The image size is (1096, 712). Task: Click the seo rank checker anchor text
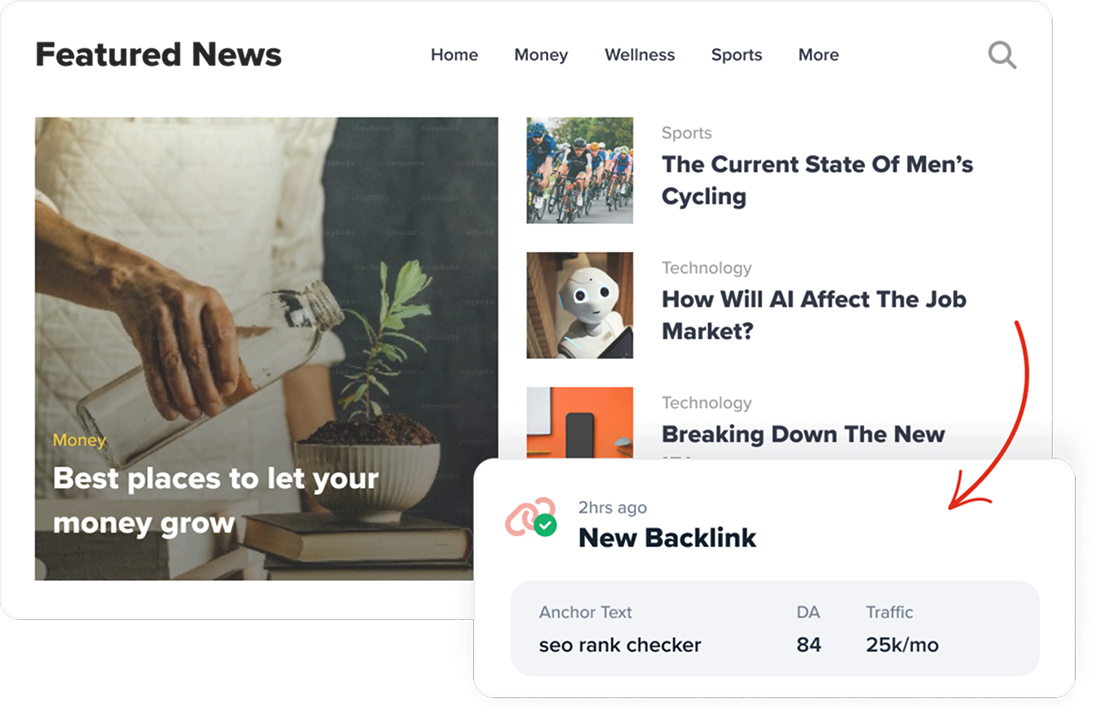[620, 645]
